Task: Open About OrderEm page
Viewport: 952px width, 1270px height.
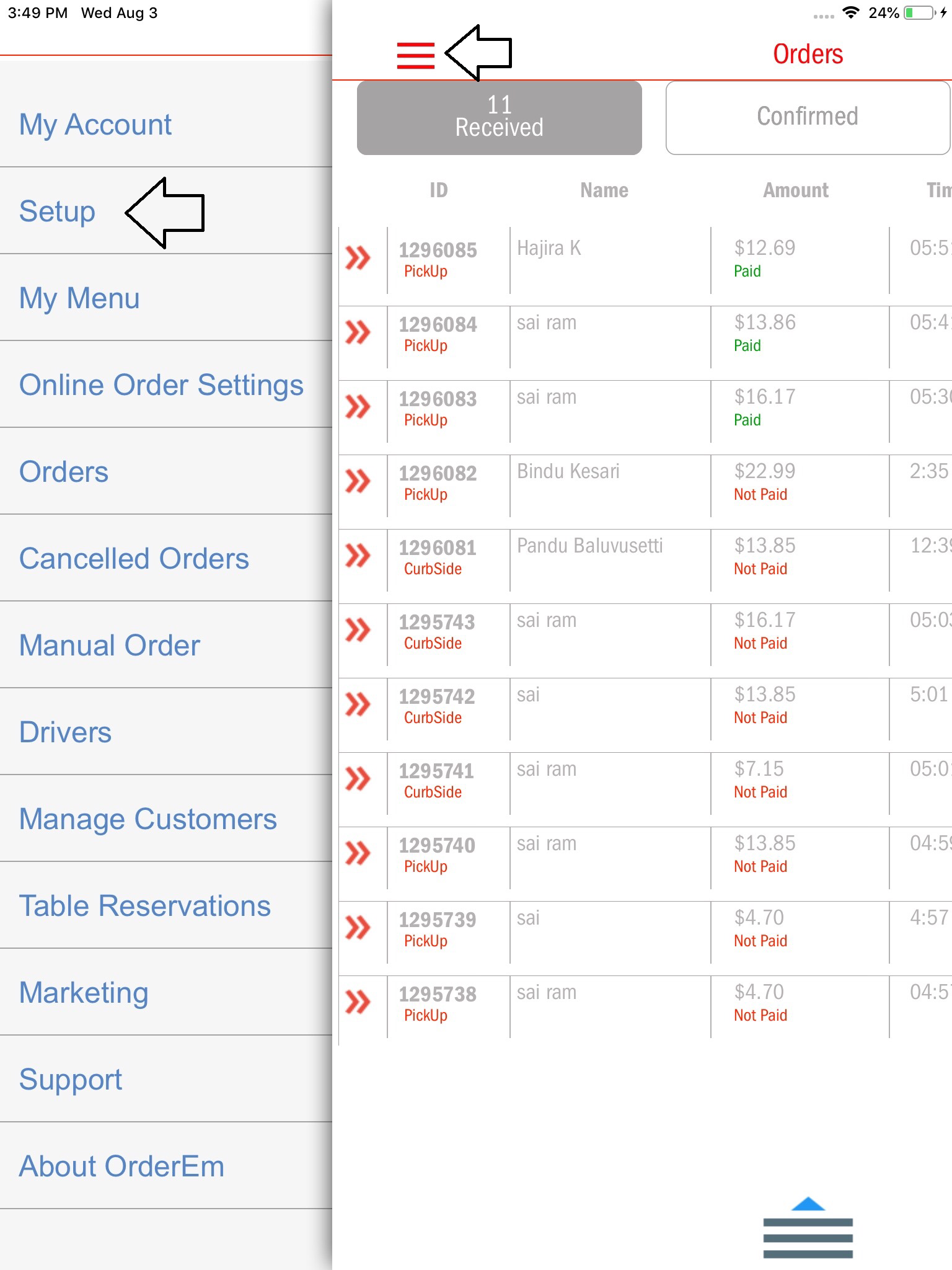Action: tap(121, 1166)
